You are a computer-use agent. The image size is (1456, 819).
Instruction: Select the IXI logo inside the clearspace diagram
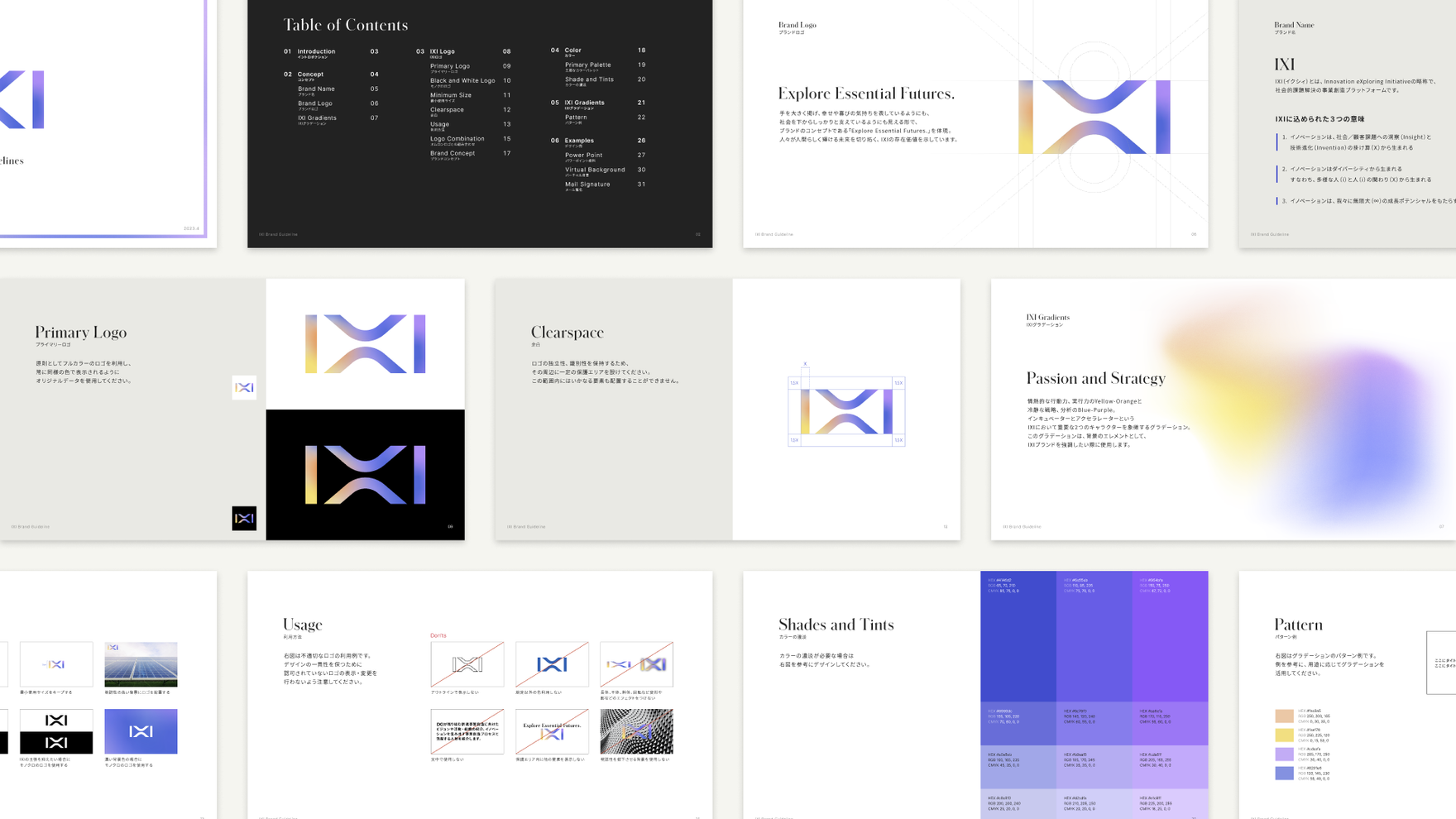point(846,411)
